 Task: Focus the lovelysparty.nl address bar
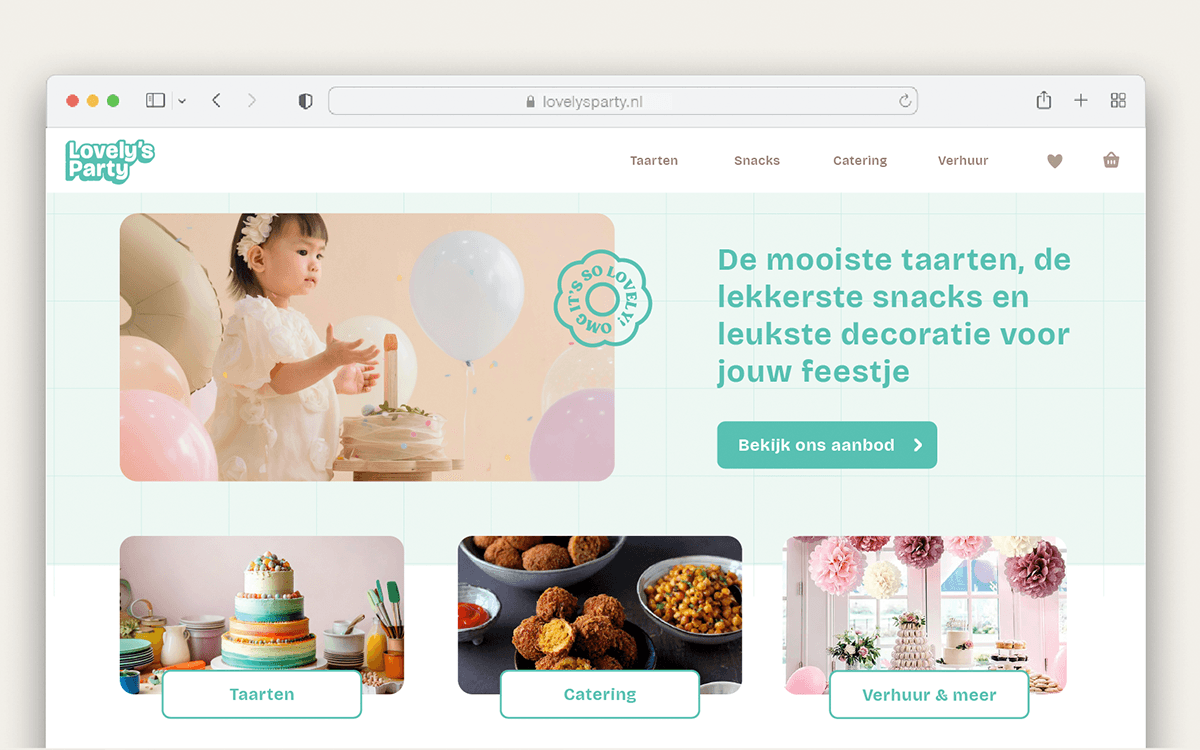point(623,101)
